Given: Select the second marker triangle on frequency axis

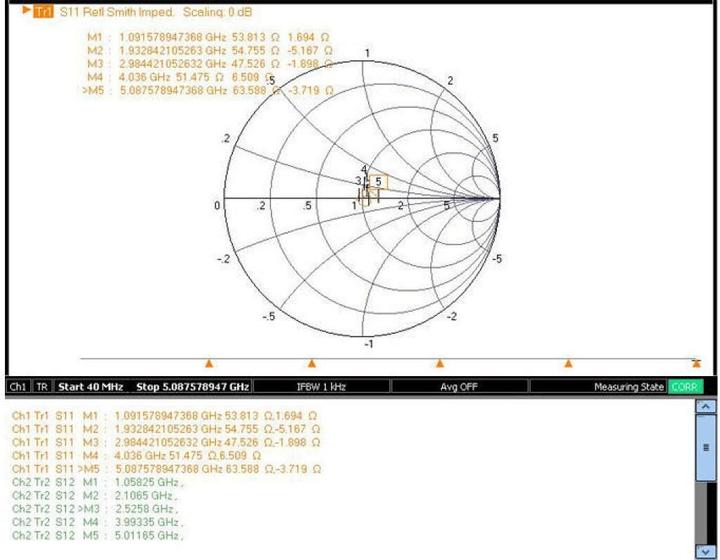Looking at the screenshot, I should pos(312,363).
